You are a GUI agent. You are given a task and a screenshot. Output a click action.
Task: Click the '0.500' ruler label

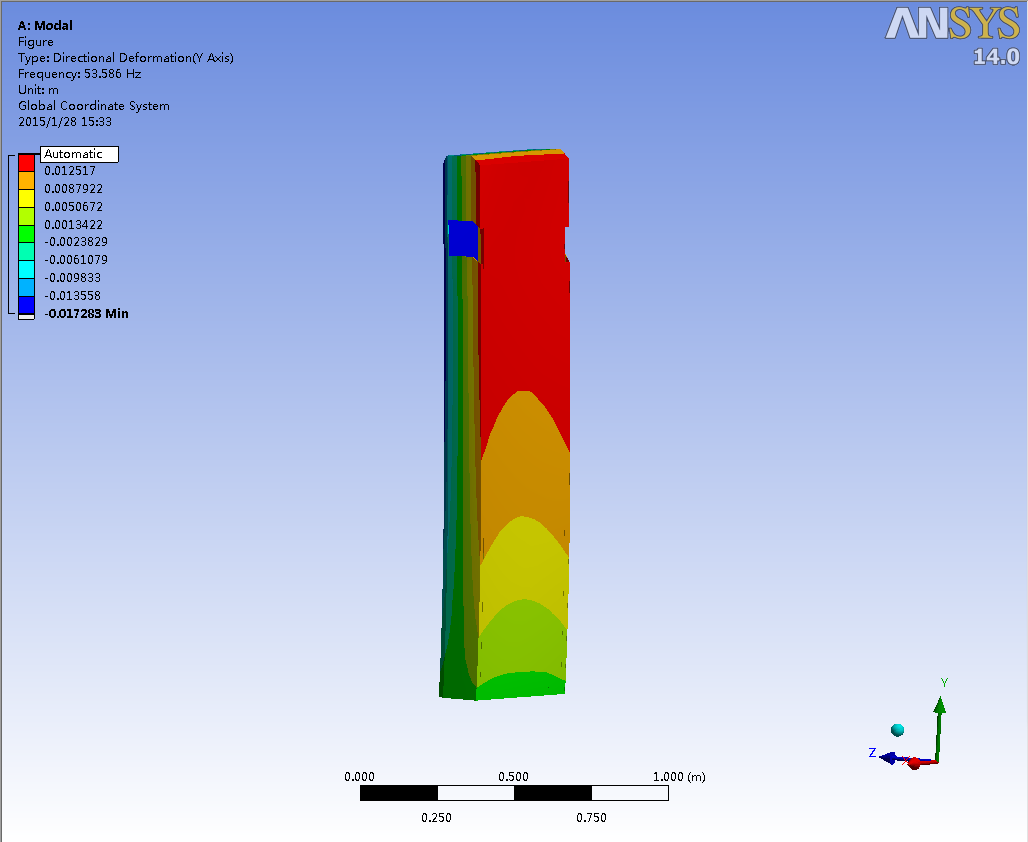(x=513, y=776)
